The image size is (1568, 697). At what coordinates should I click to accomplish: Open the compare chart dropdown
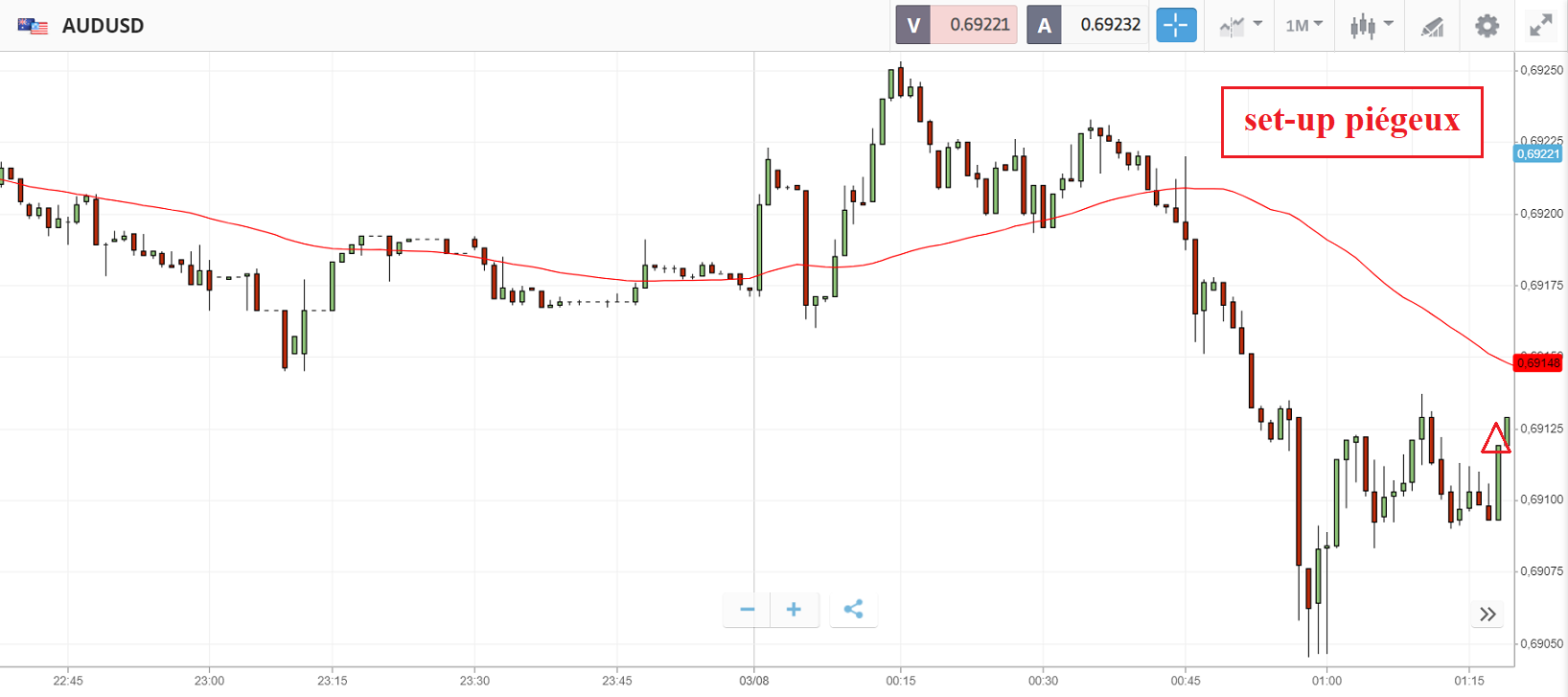[x=1240, y=26]
